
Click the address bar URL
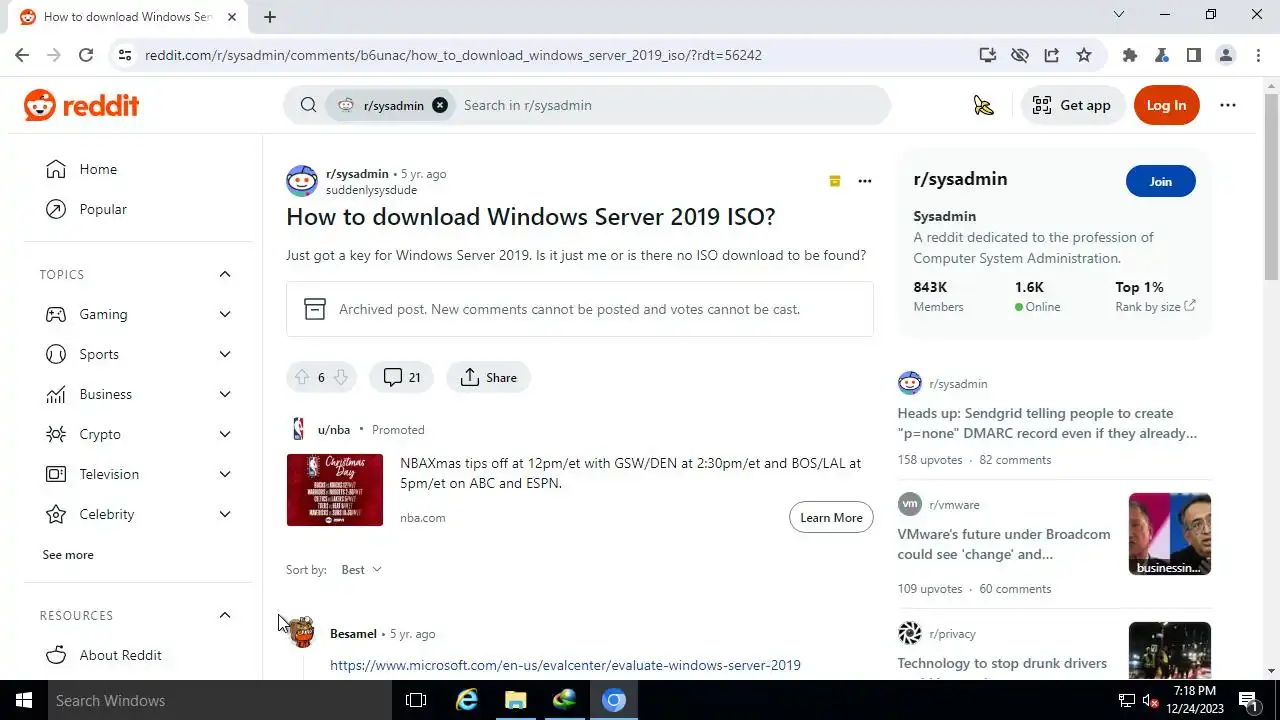tap(453, 55)
